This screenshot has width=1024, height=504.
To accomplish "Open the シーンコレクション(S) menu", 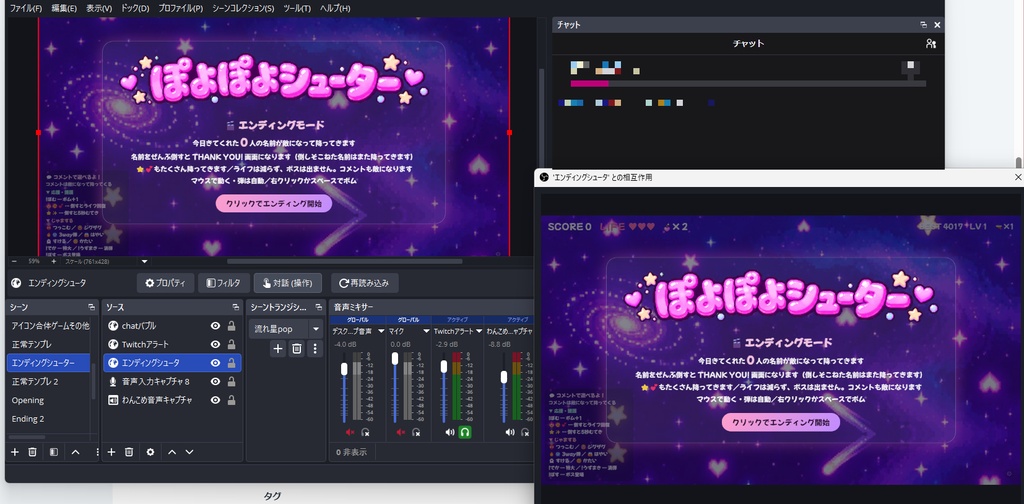I will (x=243, y=8).
